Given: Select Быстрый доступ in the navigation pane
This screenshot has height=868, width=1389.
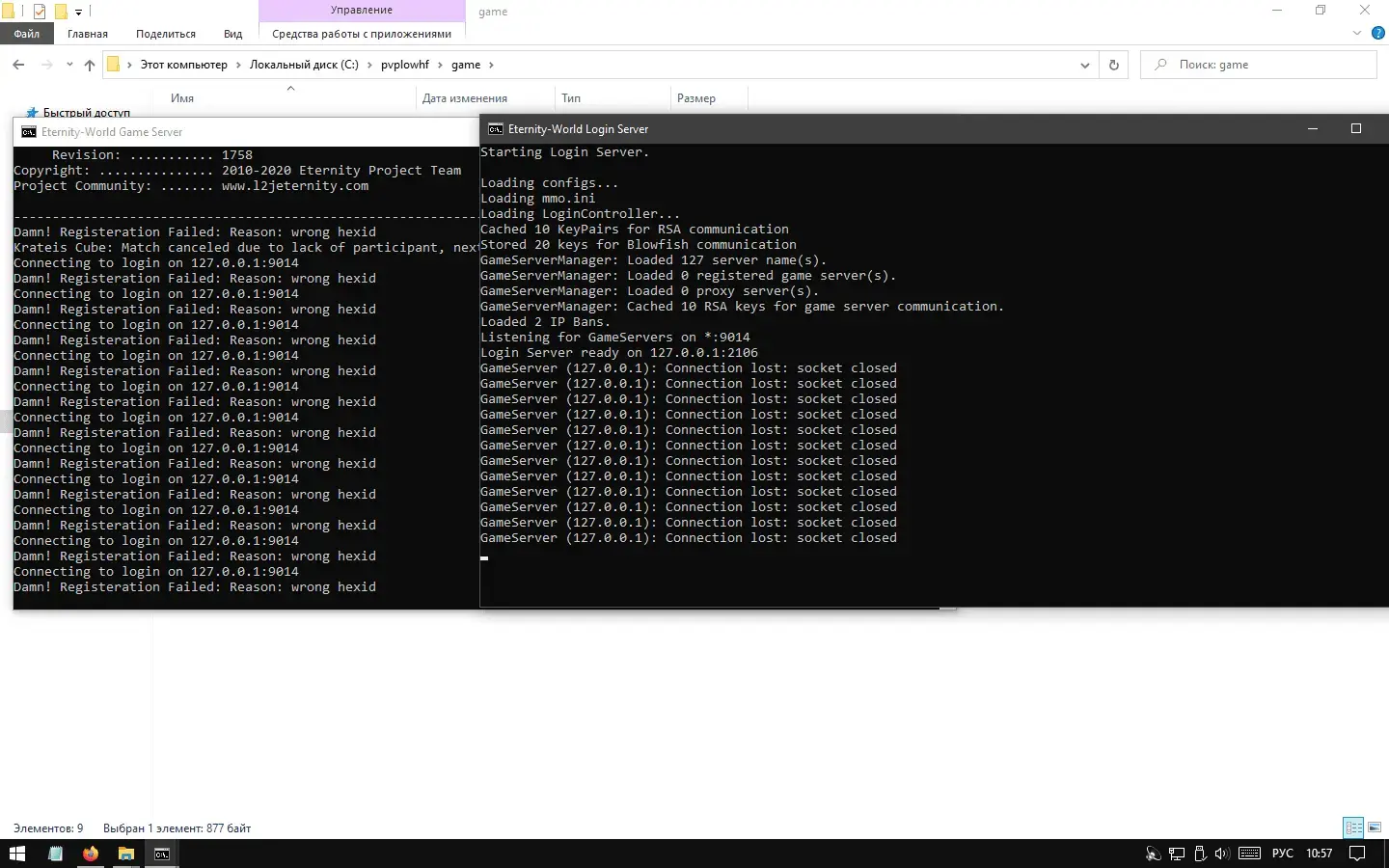Looking at the screenshot, I should 86,112.
